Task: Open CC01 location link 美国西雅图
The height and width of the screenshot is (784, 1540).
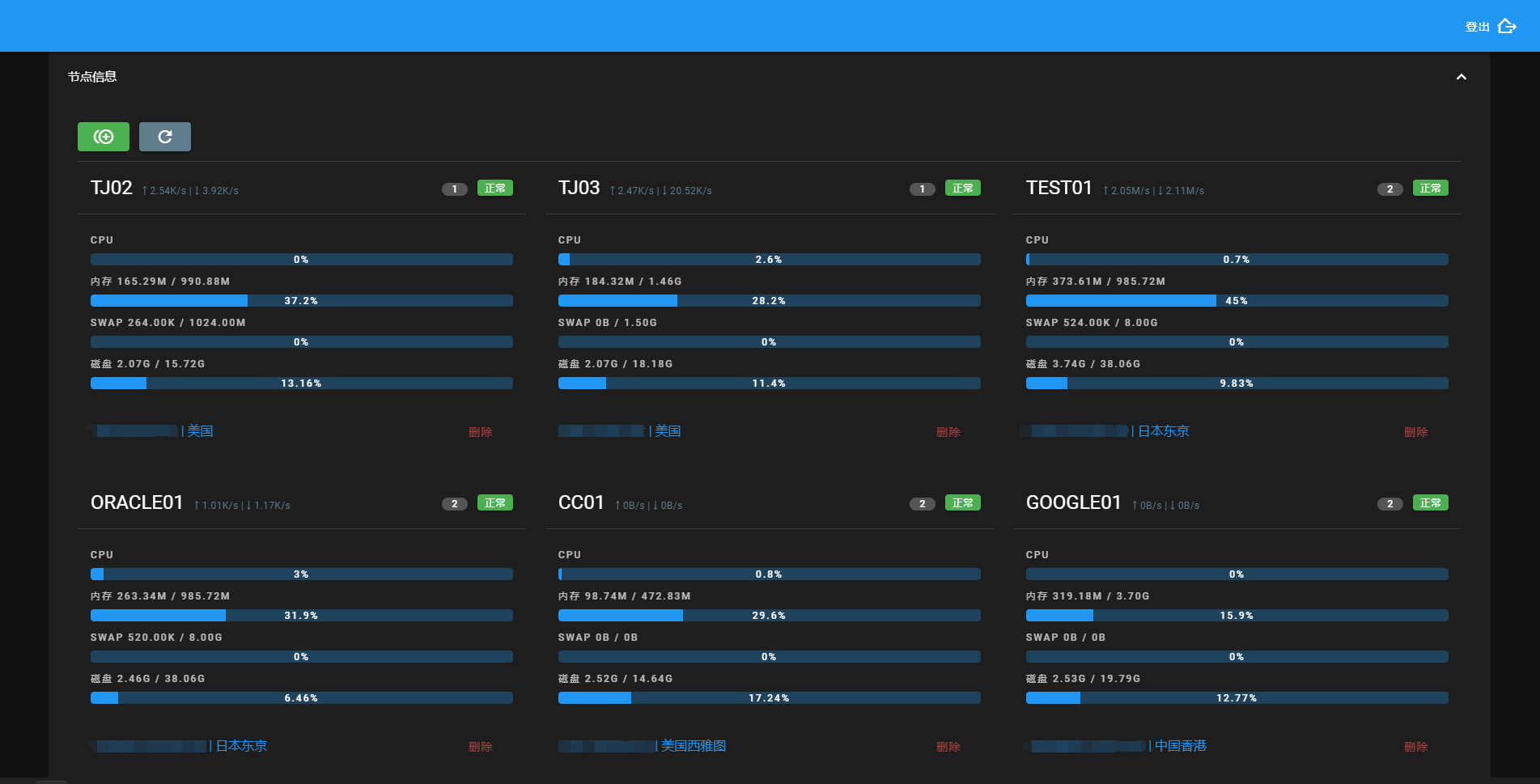Action: pyautogui.click(x=694, y=746)
